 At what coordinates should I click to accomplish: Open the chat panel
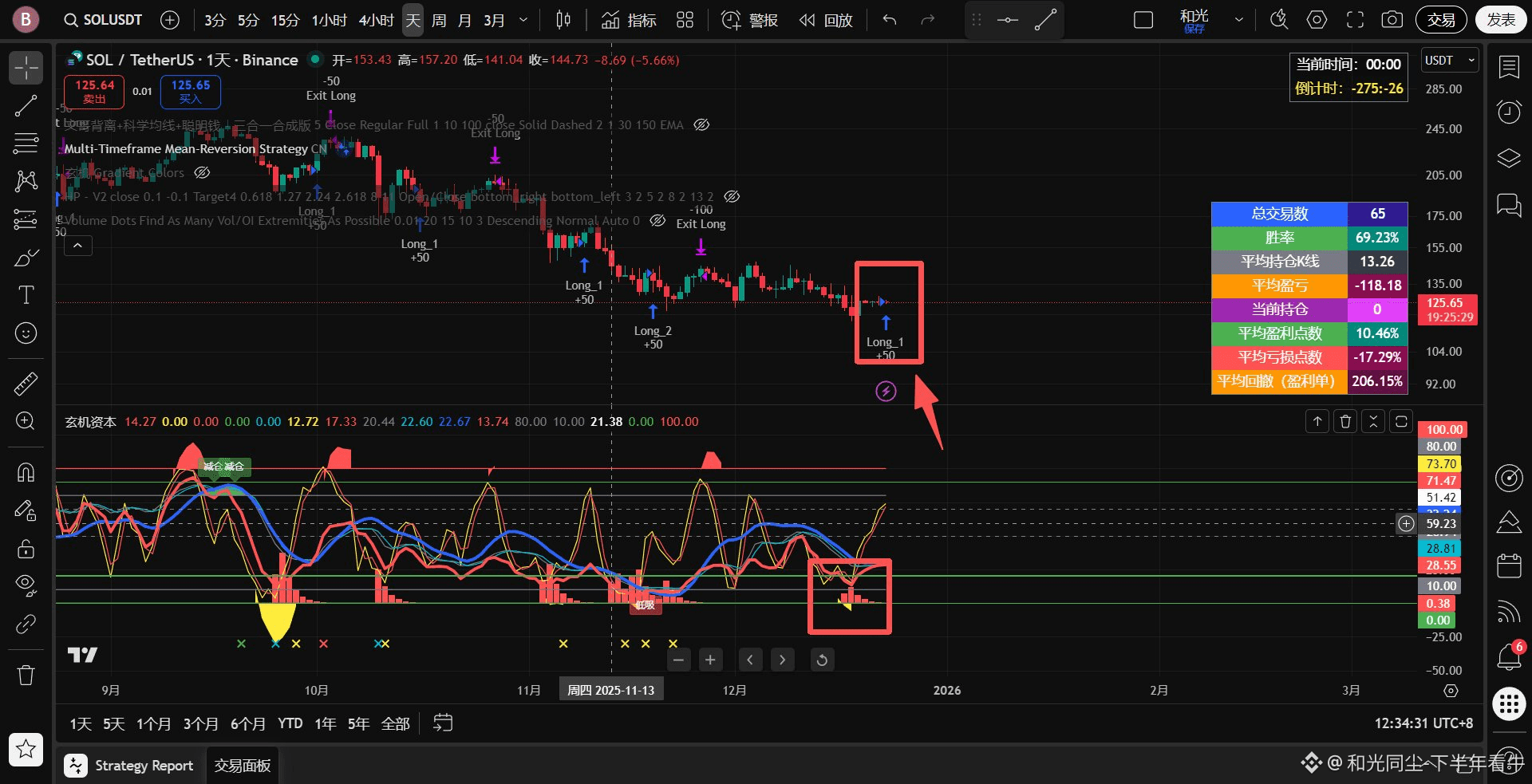(1509, 205)
